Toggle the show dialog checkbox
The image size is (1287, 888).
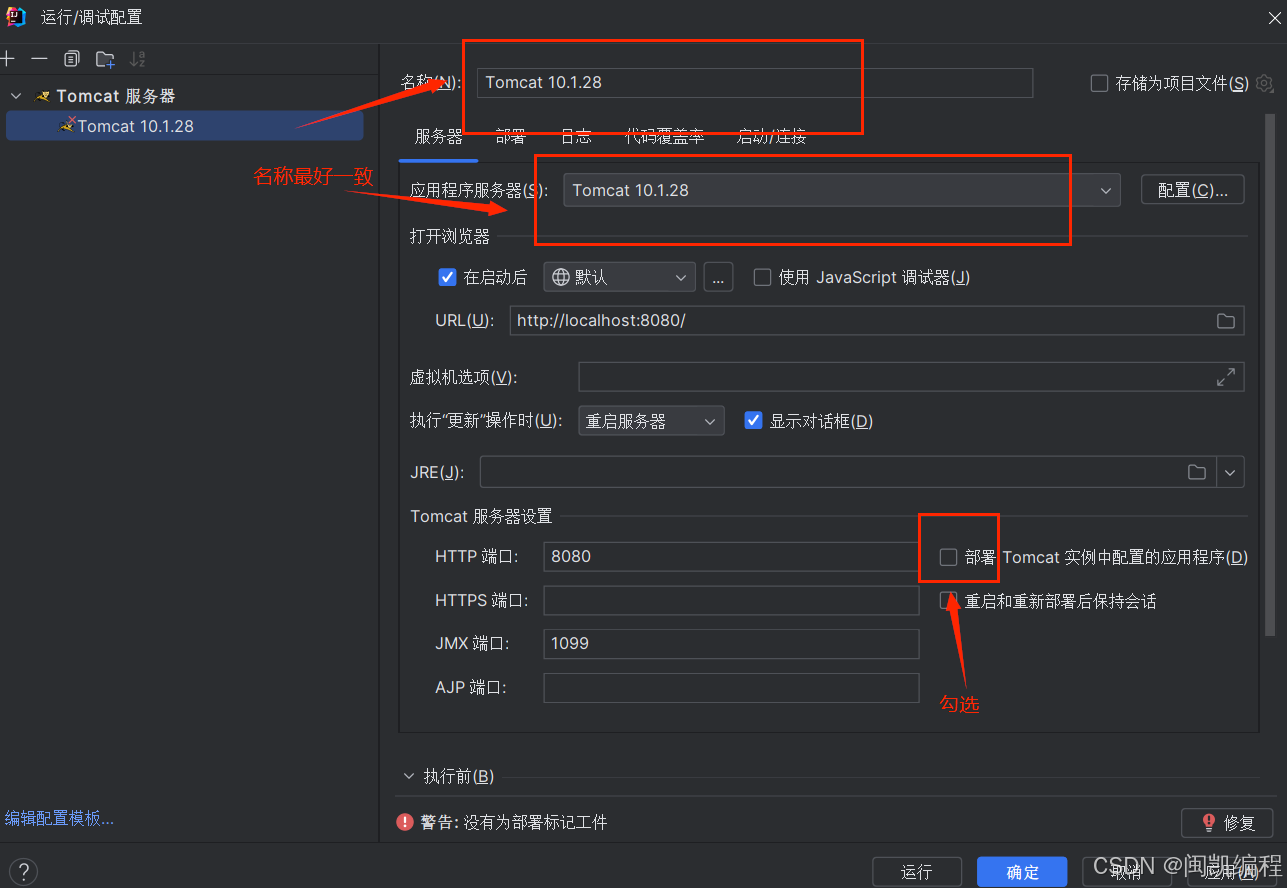(754, 421)
